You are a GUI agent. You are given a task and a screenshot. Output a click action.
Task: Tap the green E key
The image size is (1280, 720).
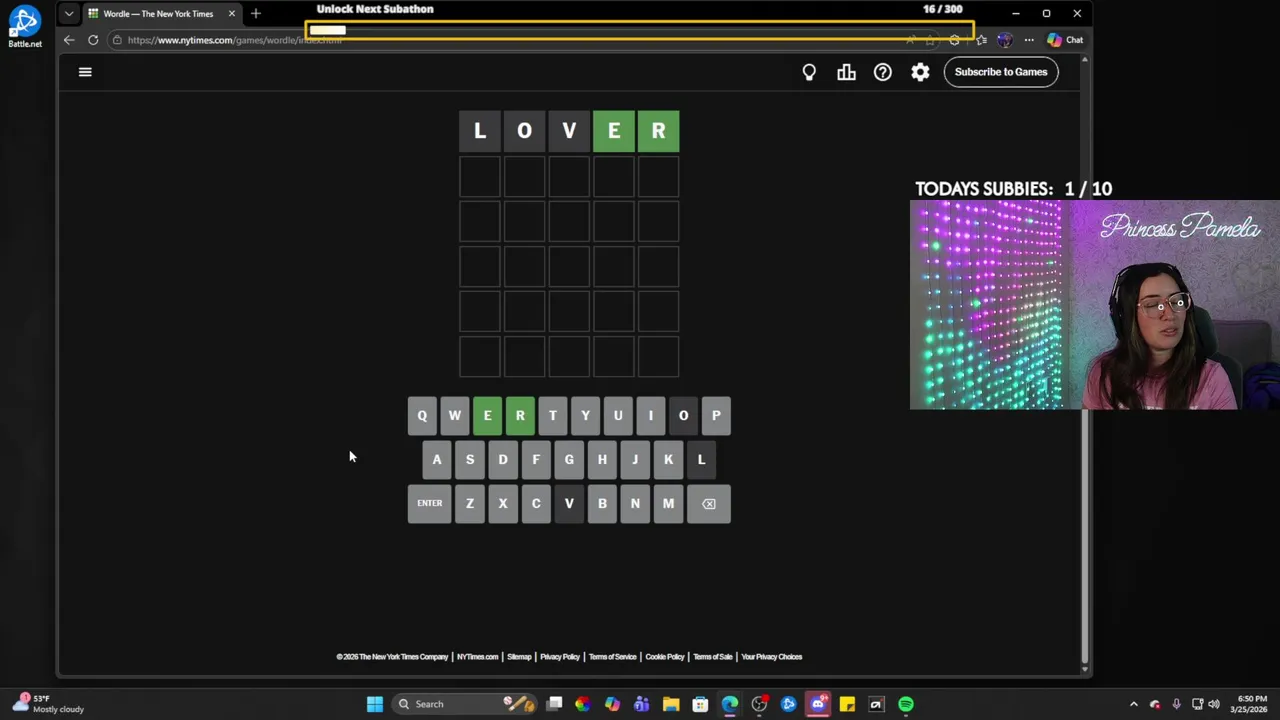(x=487, y=416)
